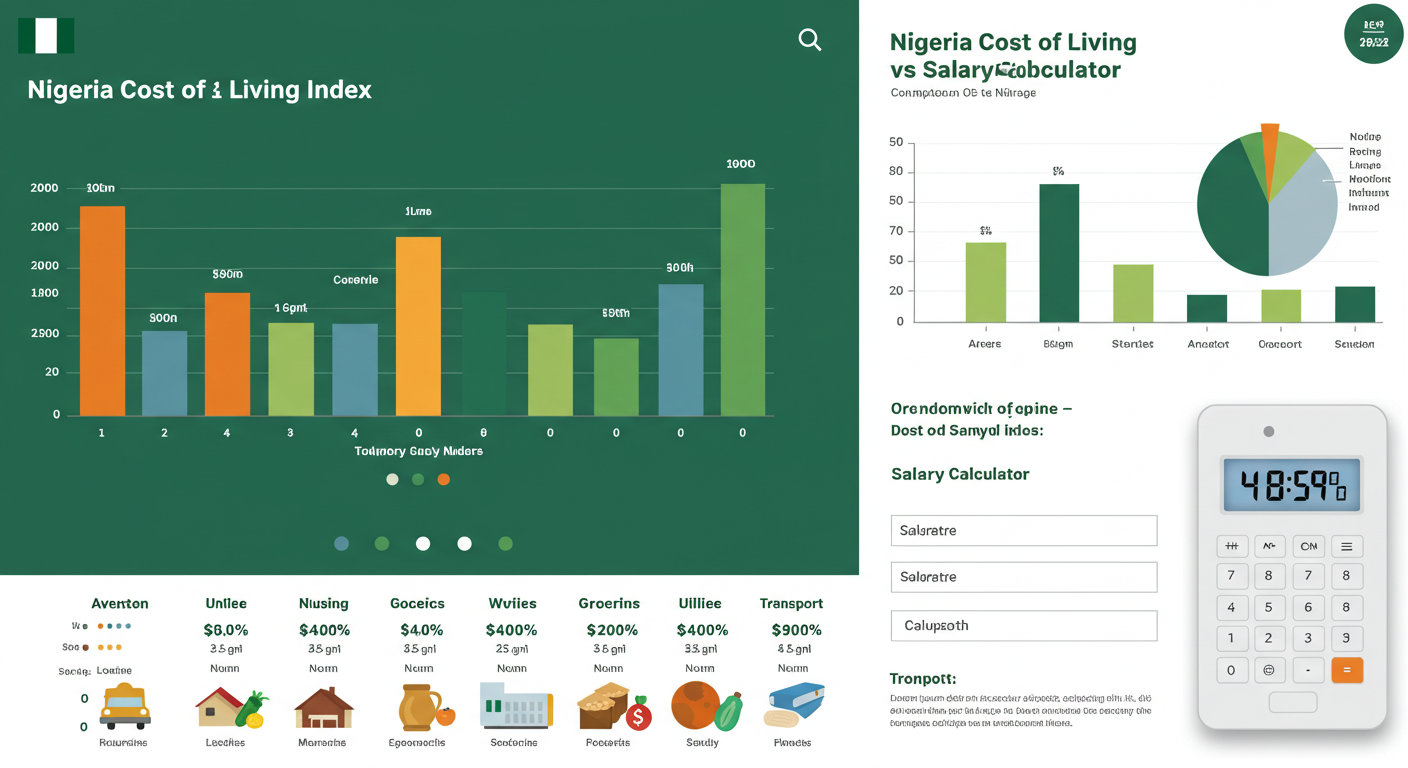
Task: Click the calculator 0 key
Action: tap(1231, 670)
